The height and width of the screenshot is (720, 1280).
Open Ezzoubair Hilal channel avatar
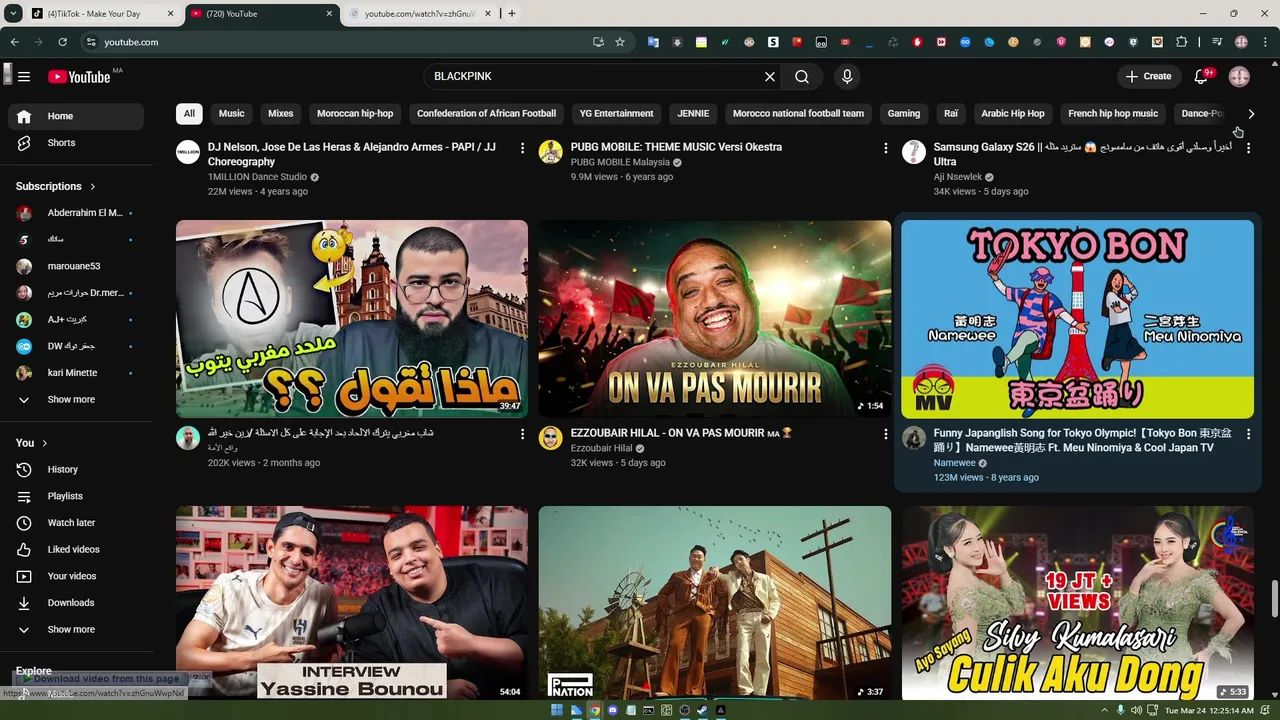pyautogui.click(x=551, y=438)
